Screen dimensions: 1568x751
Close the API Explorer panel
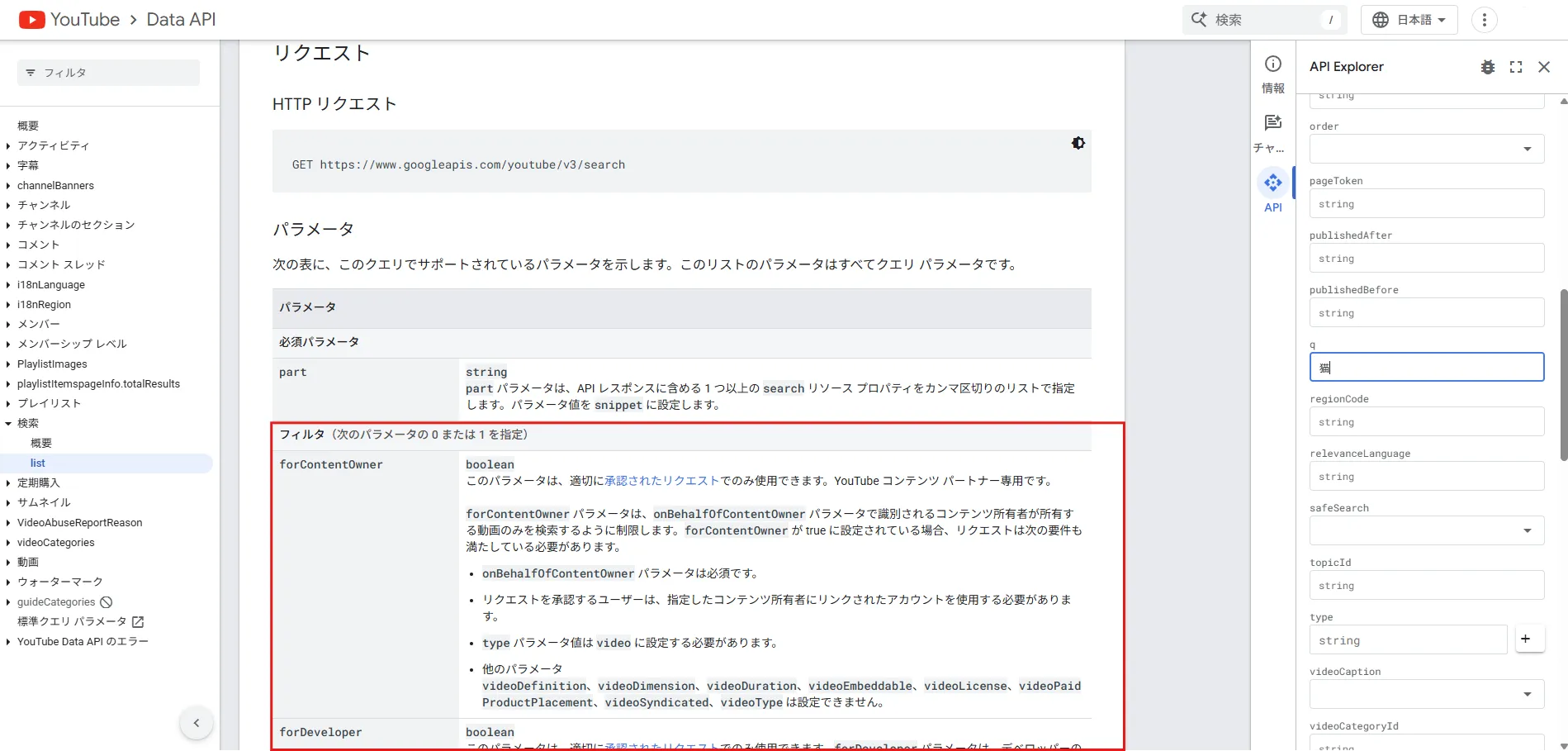(1544, 67)
